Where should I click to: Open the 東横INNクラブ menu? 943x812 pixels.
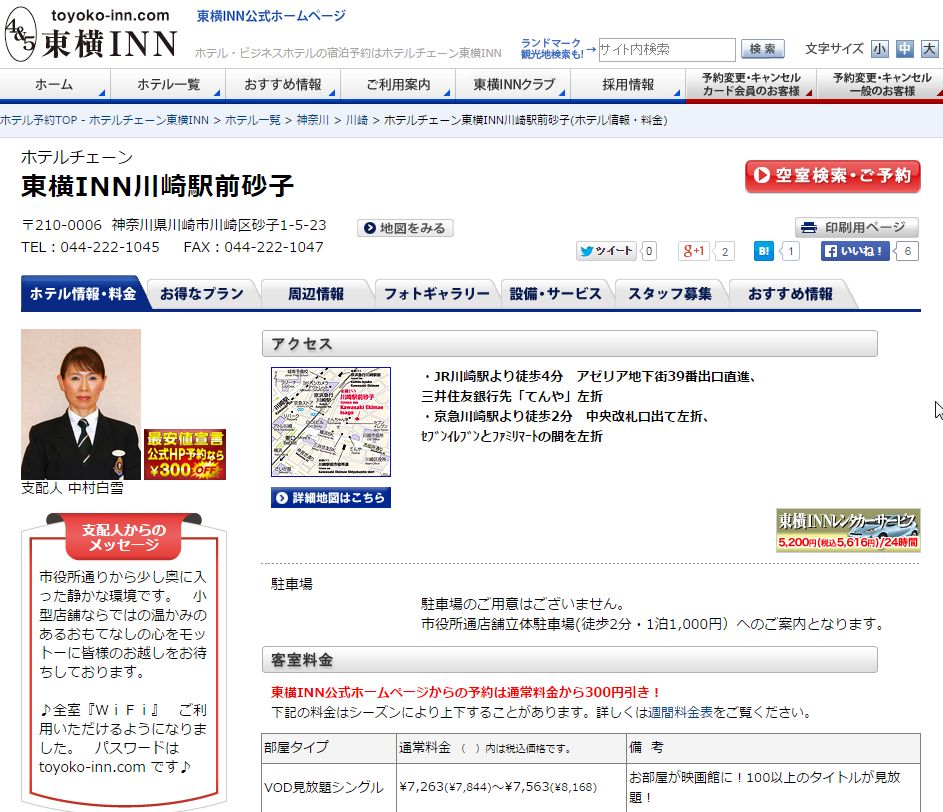[x=513, y=84]
